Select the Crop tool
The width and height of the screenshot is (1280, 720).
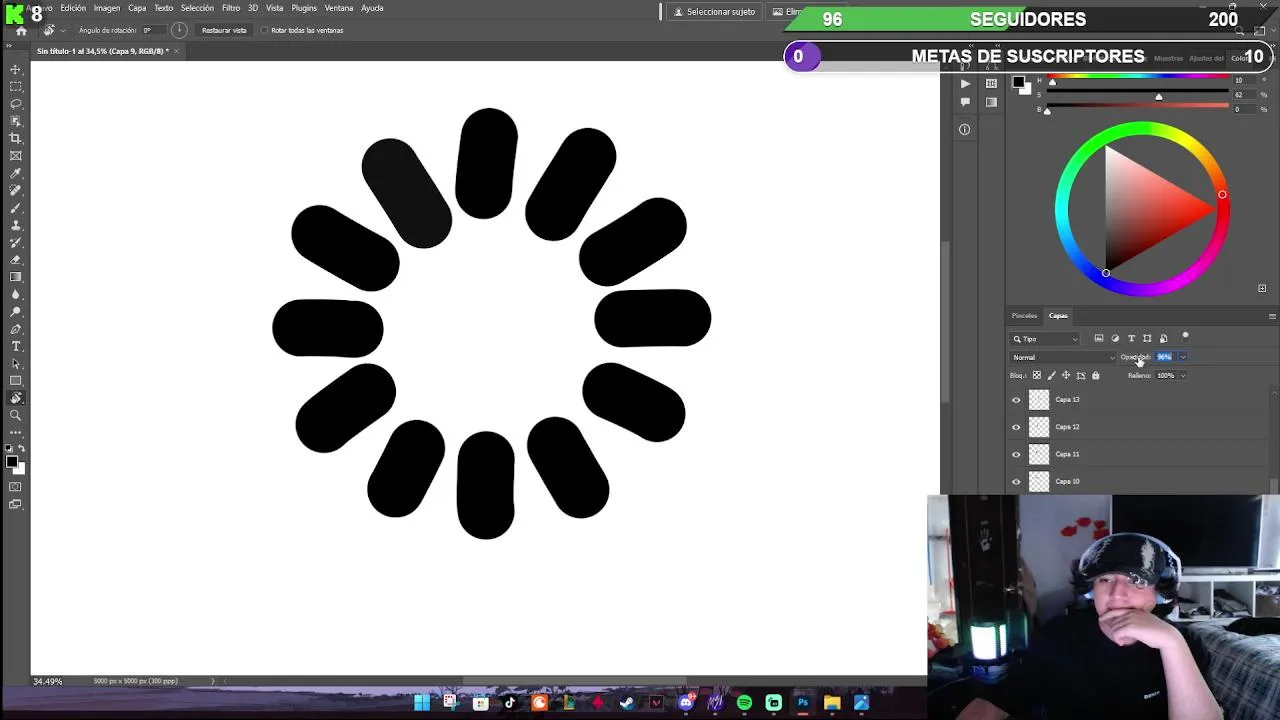click(16, 138)
